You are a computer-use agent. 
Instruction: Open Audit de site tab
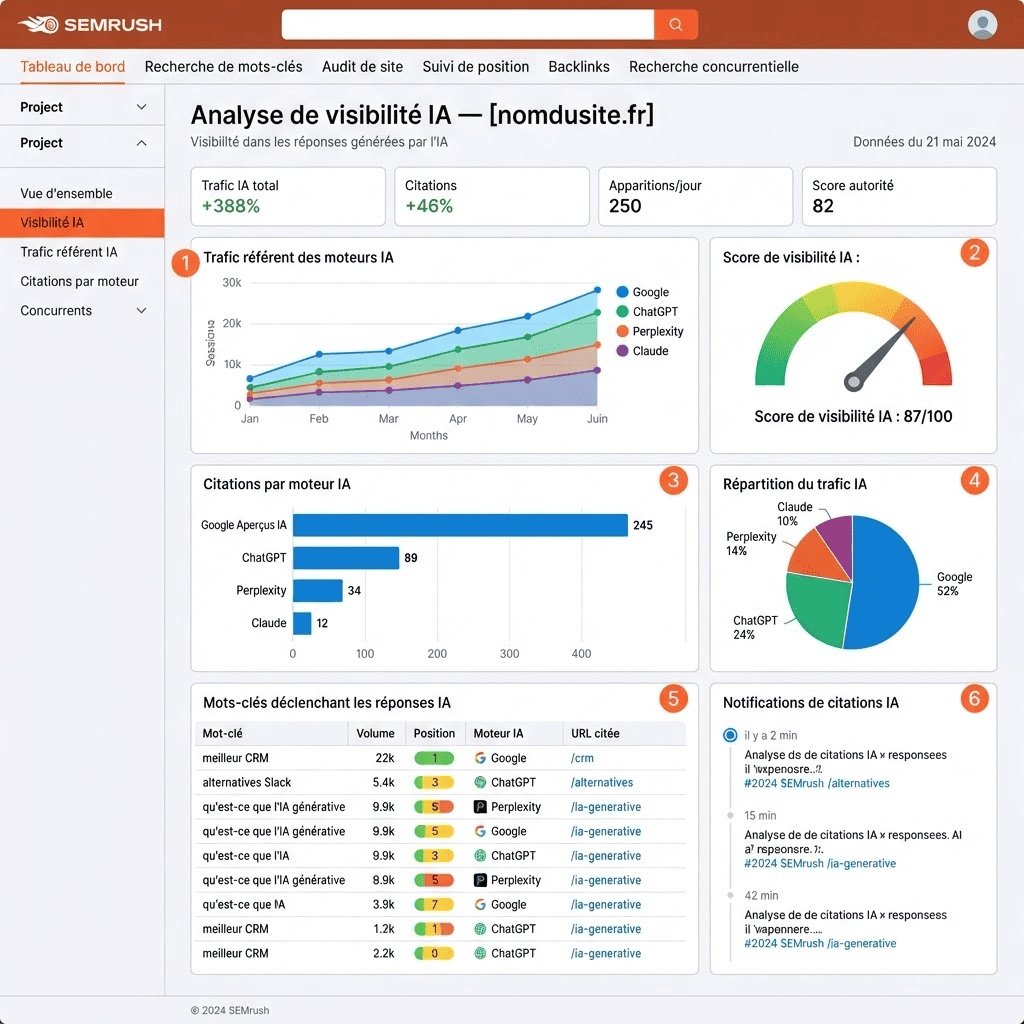[x=362, y=67]
